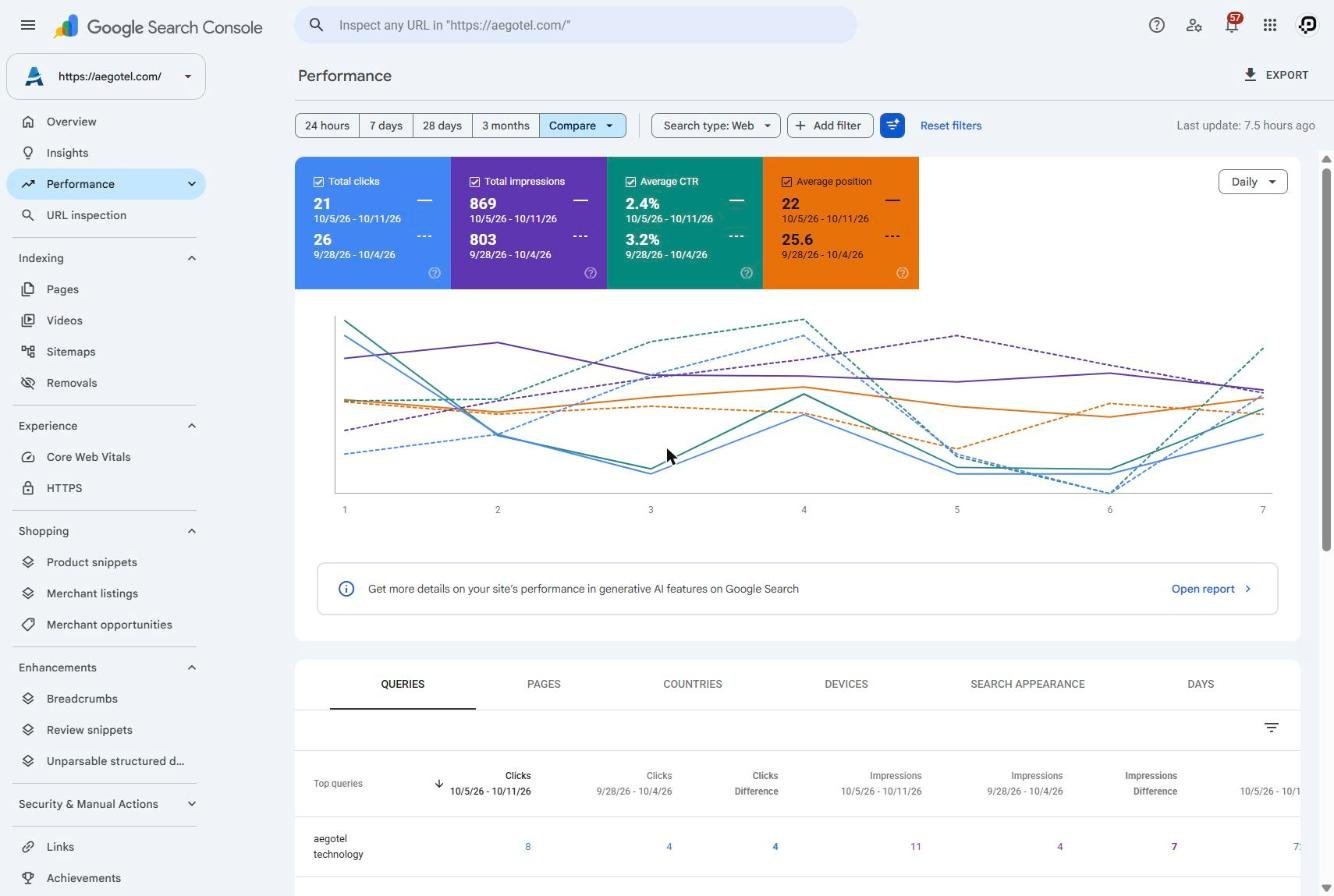Screen dimensions: 1334x896
Task: Open notifications bell with badge
Action: pyautogui.click(x=1232, y=24)
